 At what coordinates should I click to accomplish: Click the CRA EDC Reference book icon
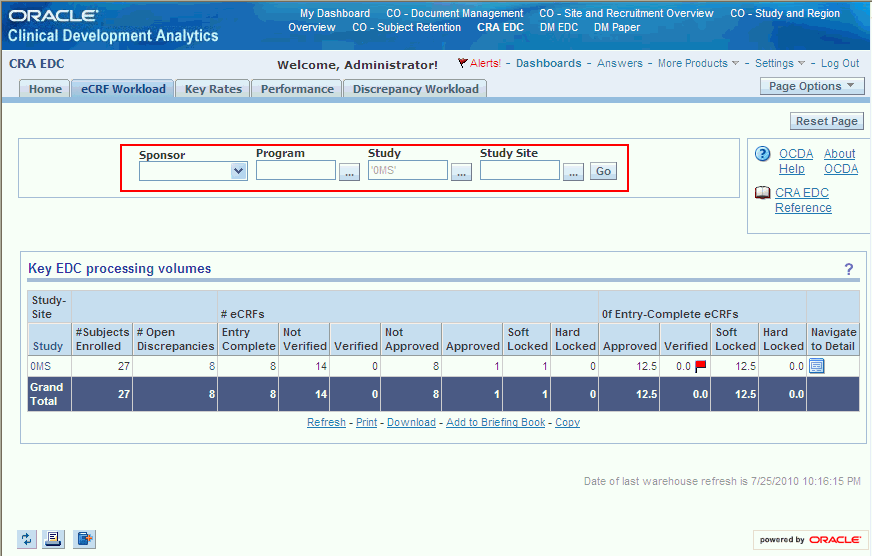point(762,193)
